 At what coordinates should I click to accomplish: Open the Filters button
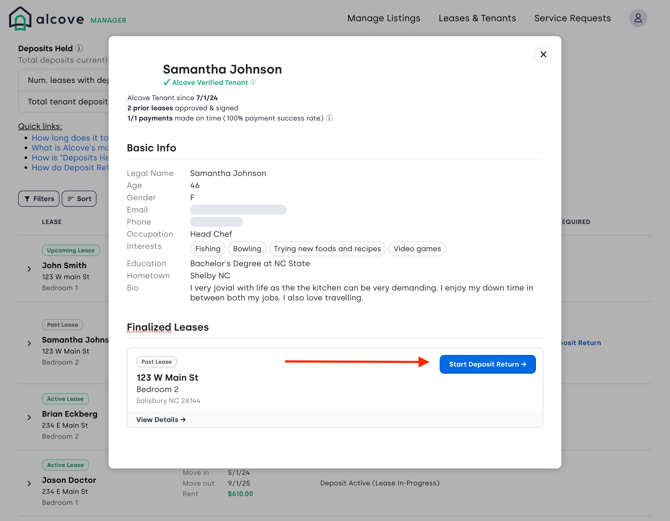click(39, 199)
